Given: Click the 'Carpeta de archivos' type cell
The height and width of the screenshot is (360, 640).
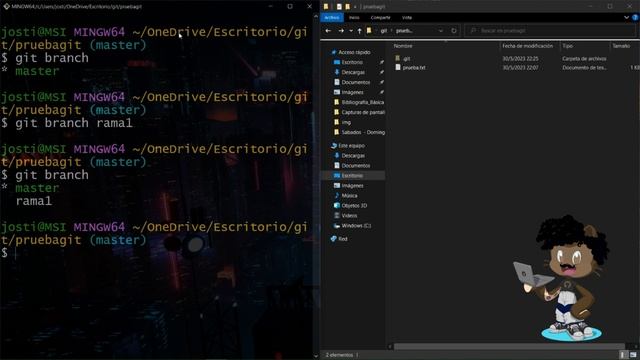Looking at the screenshot, I should click(x=584, y=59).
